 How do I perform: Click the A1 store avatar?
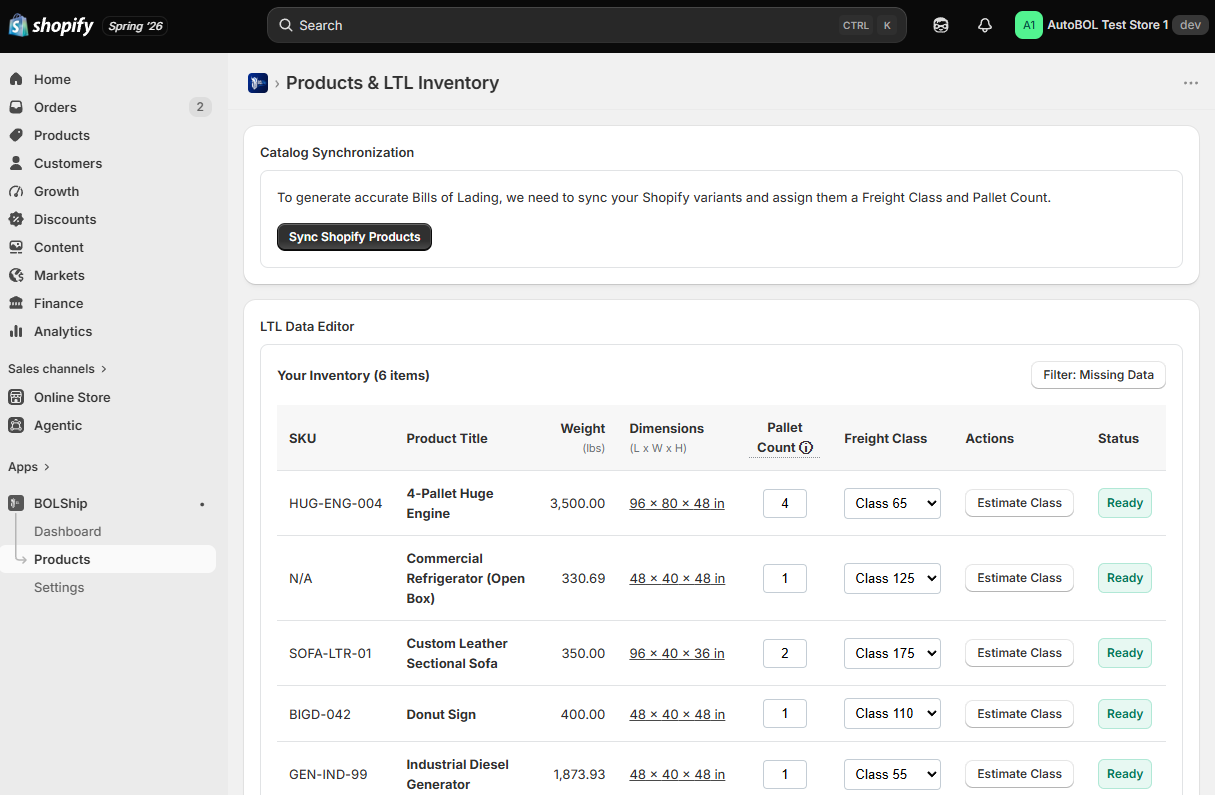(x=1029, y=25)
